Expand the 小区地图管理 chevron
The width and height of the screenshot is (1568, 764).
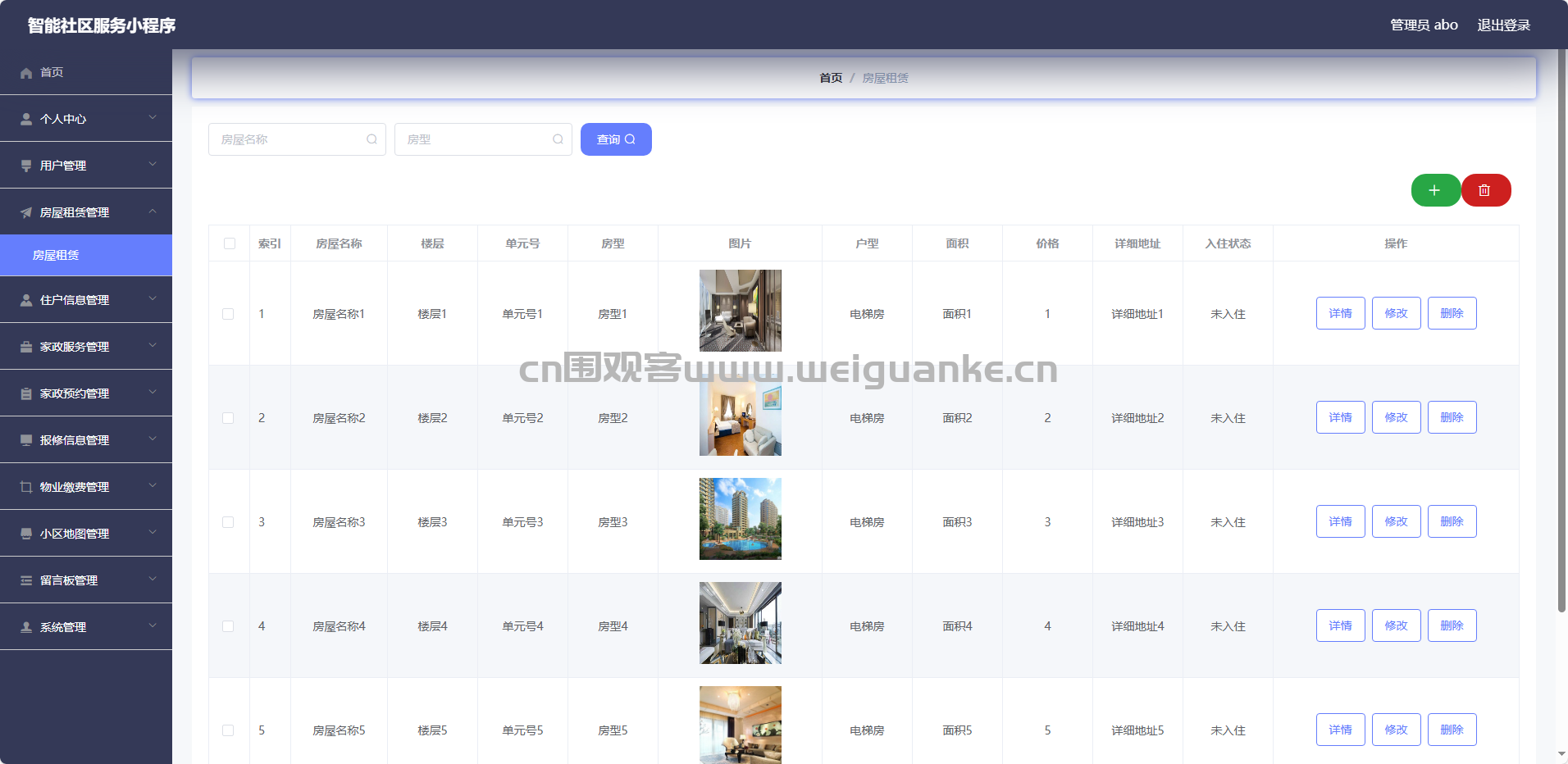pos(153,533)
